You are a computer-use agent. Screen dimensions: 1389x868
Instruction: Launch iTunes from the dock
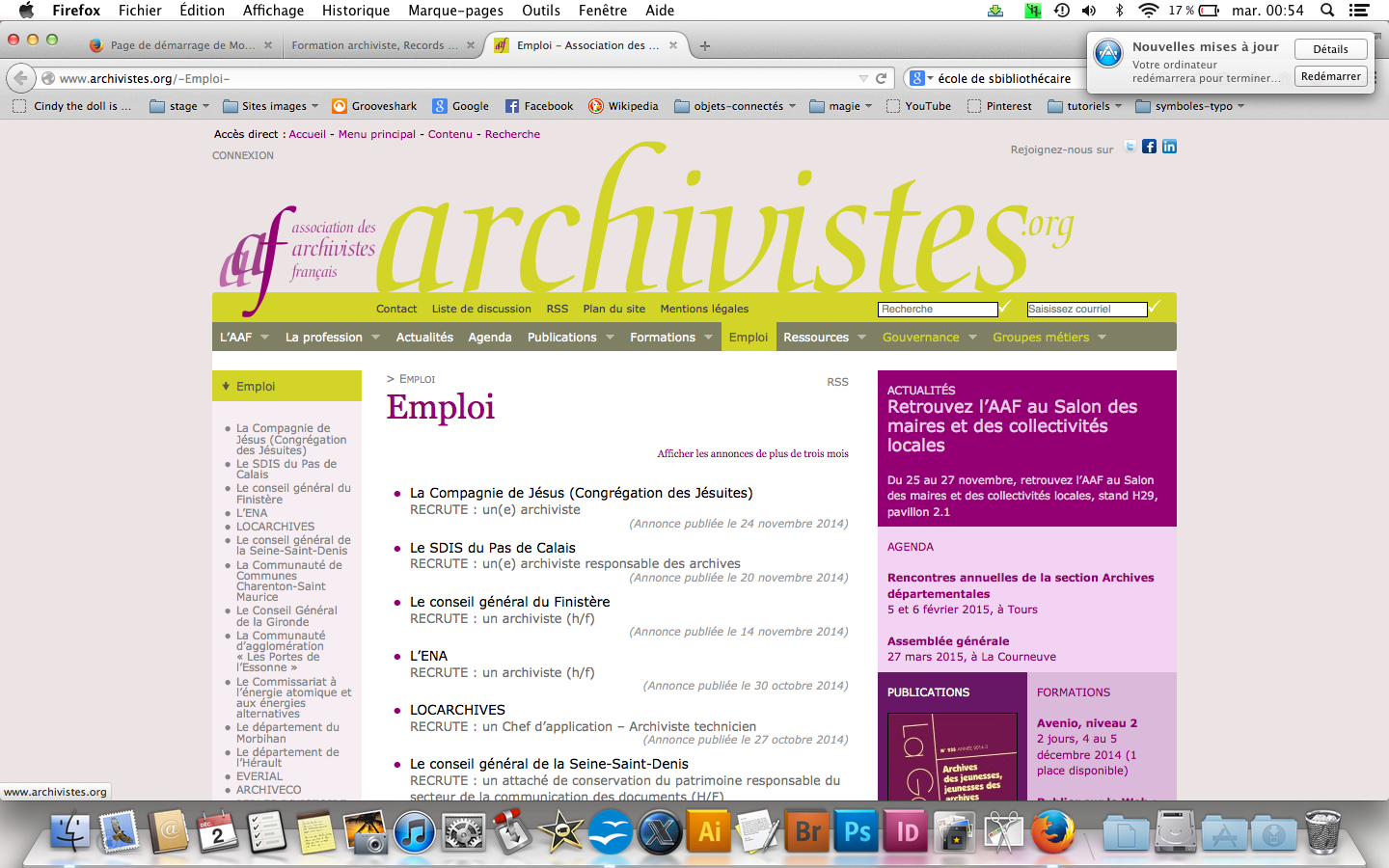click(415, 831)
